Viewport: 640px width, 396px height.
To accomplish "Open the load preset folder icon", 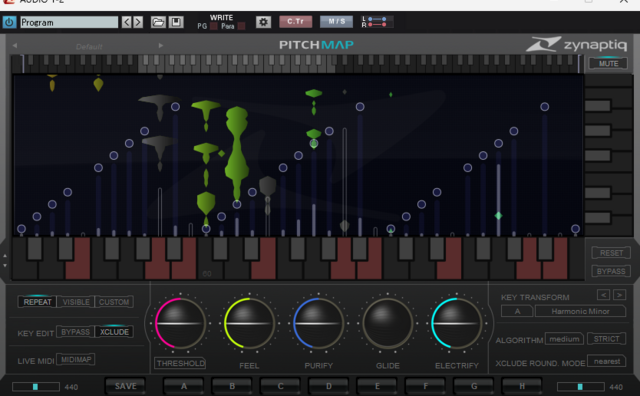I will coord(158,22).
